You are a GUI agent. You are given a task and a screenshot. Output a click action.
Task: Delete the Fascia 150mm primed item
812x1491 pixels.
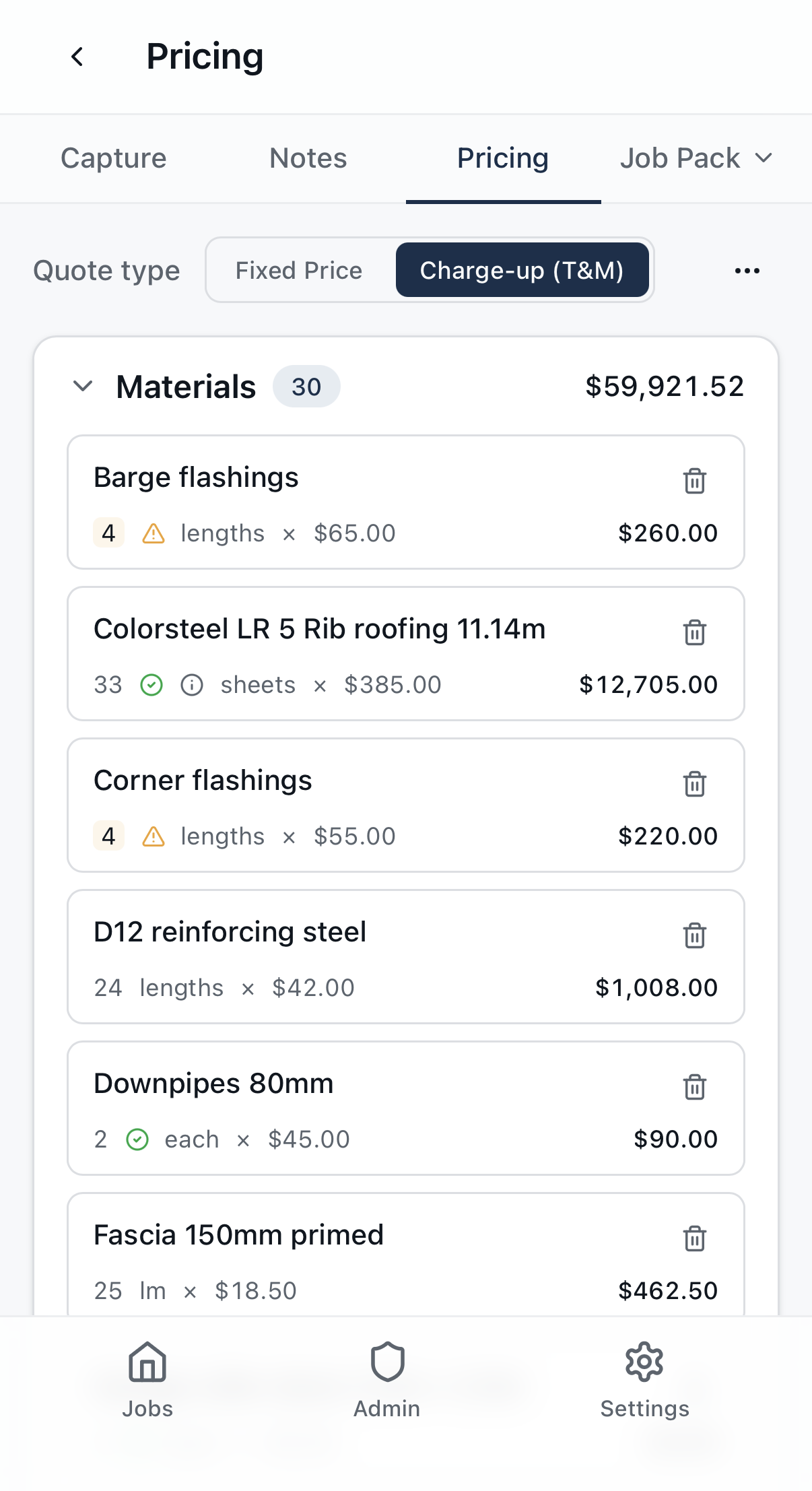[694, 1238]
